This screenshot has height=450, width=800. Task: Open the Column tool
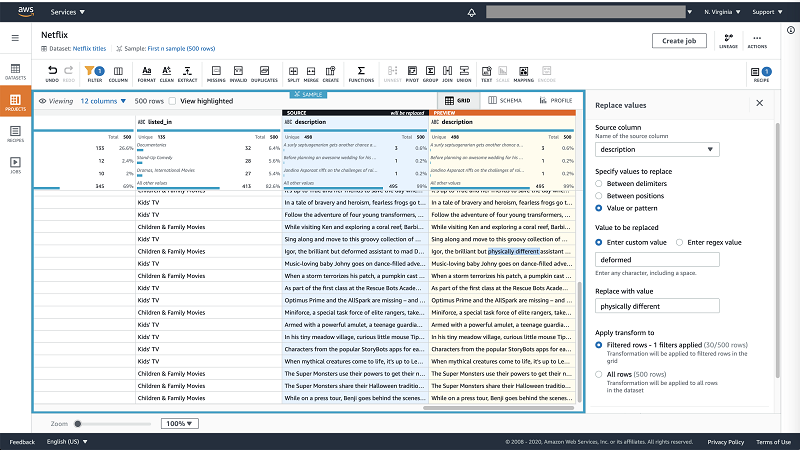tap(118, 73)
